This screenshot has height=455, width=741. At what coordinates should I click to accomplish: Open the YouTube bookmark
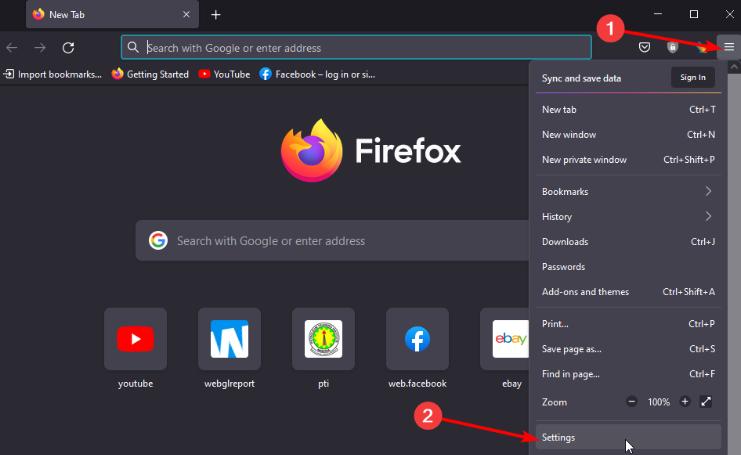224,74
